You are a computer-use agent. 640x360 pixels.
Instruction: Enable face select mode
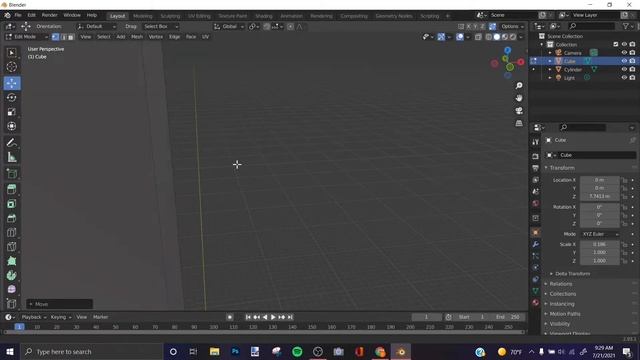click(71, 37)
